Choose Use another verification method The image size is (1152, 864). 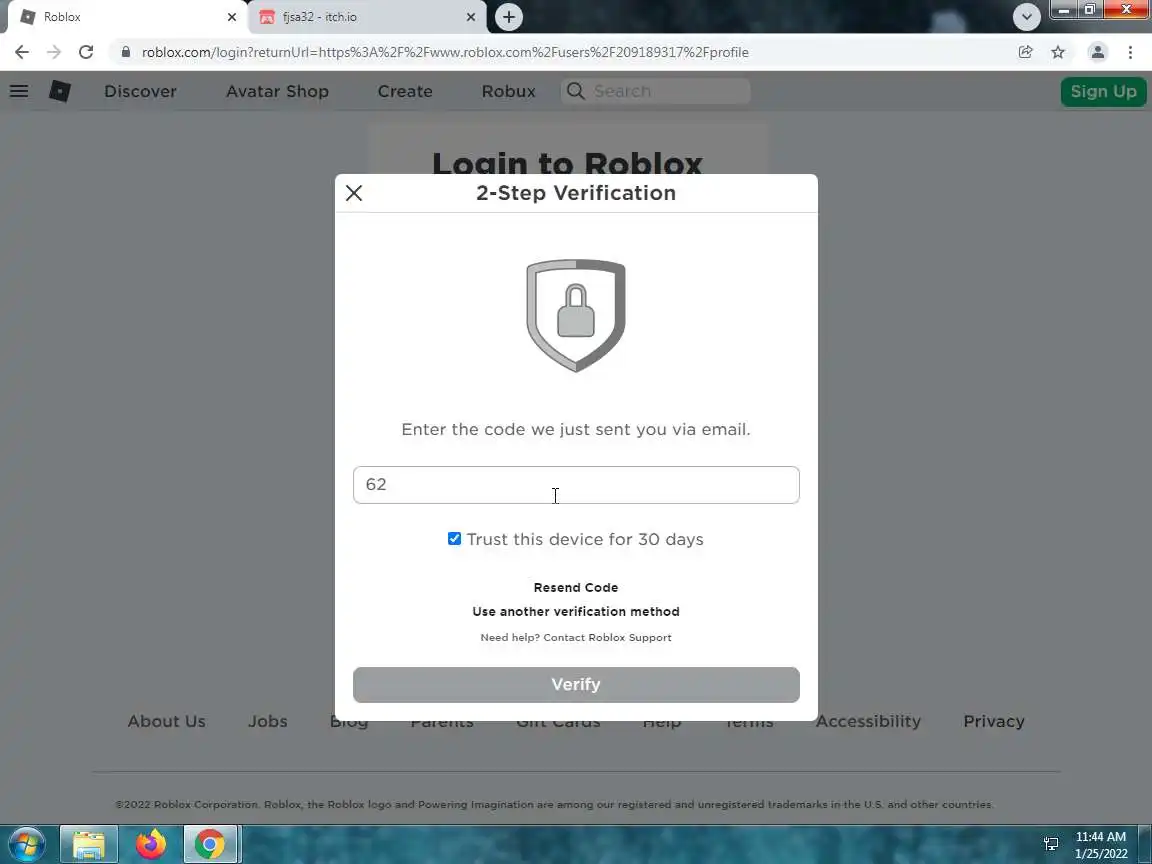[x=576, y=611]
